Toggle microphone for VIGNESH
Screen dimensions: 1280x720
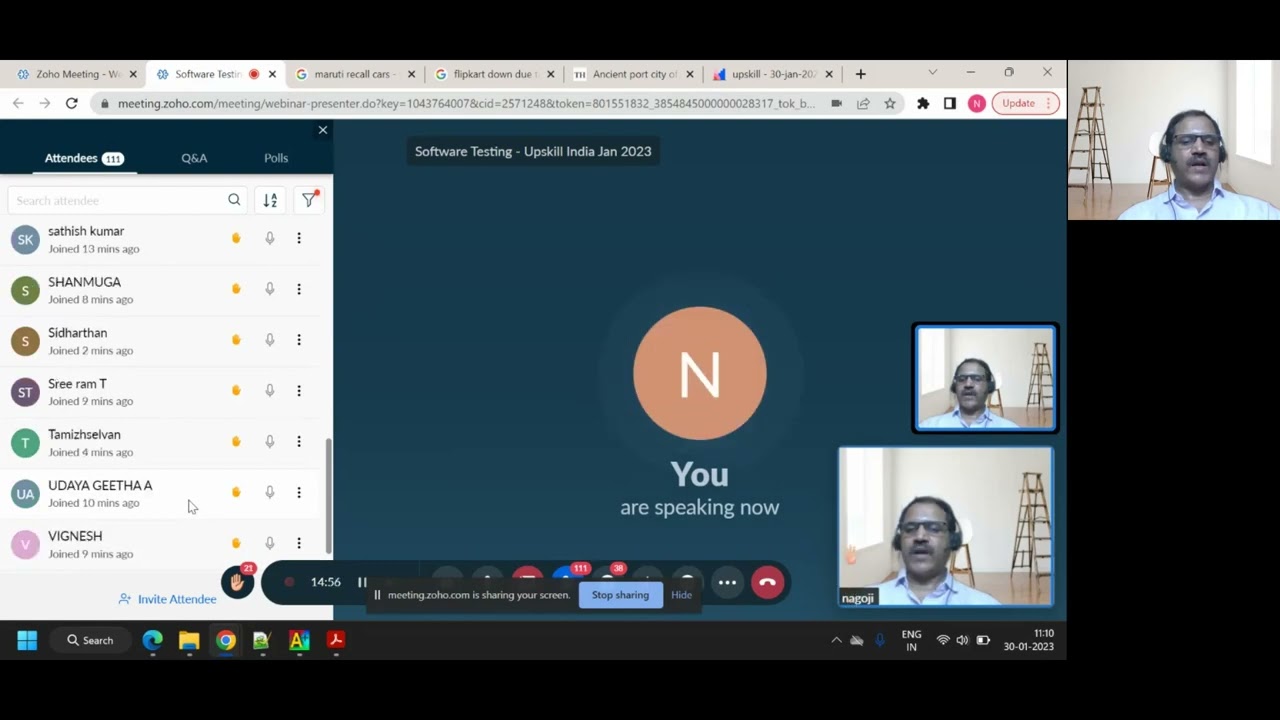[x=270, y=543]
